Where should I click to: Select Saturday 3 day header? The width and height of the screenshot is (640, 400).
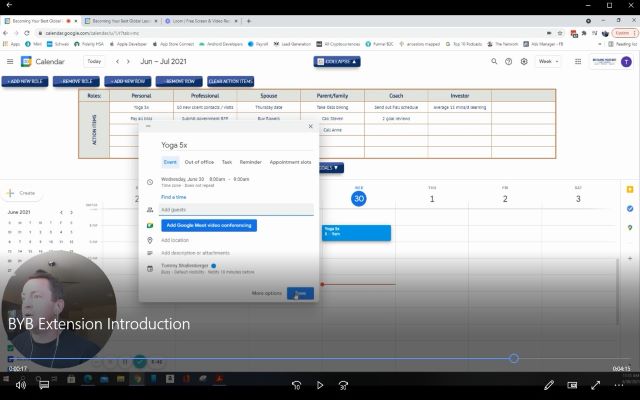click(578, 198)
